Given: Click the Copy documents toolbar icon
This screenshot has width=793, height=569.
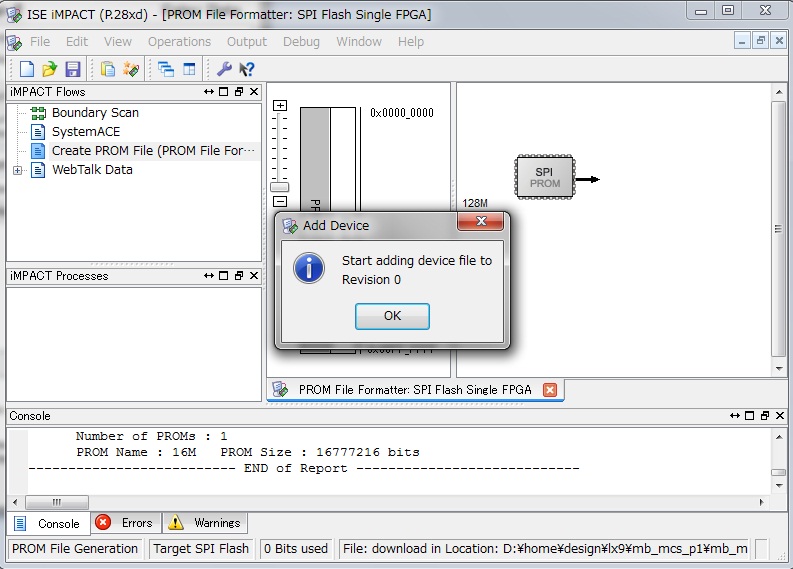Looking at the screenshot, I should coord(107,69).
